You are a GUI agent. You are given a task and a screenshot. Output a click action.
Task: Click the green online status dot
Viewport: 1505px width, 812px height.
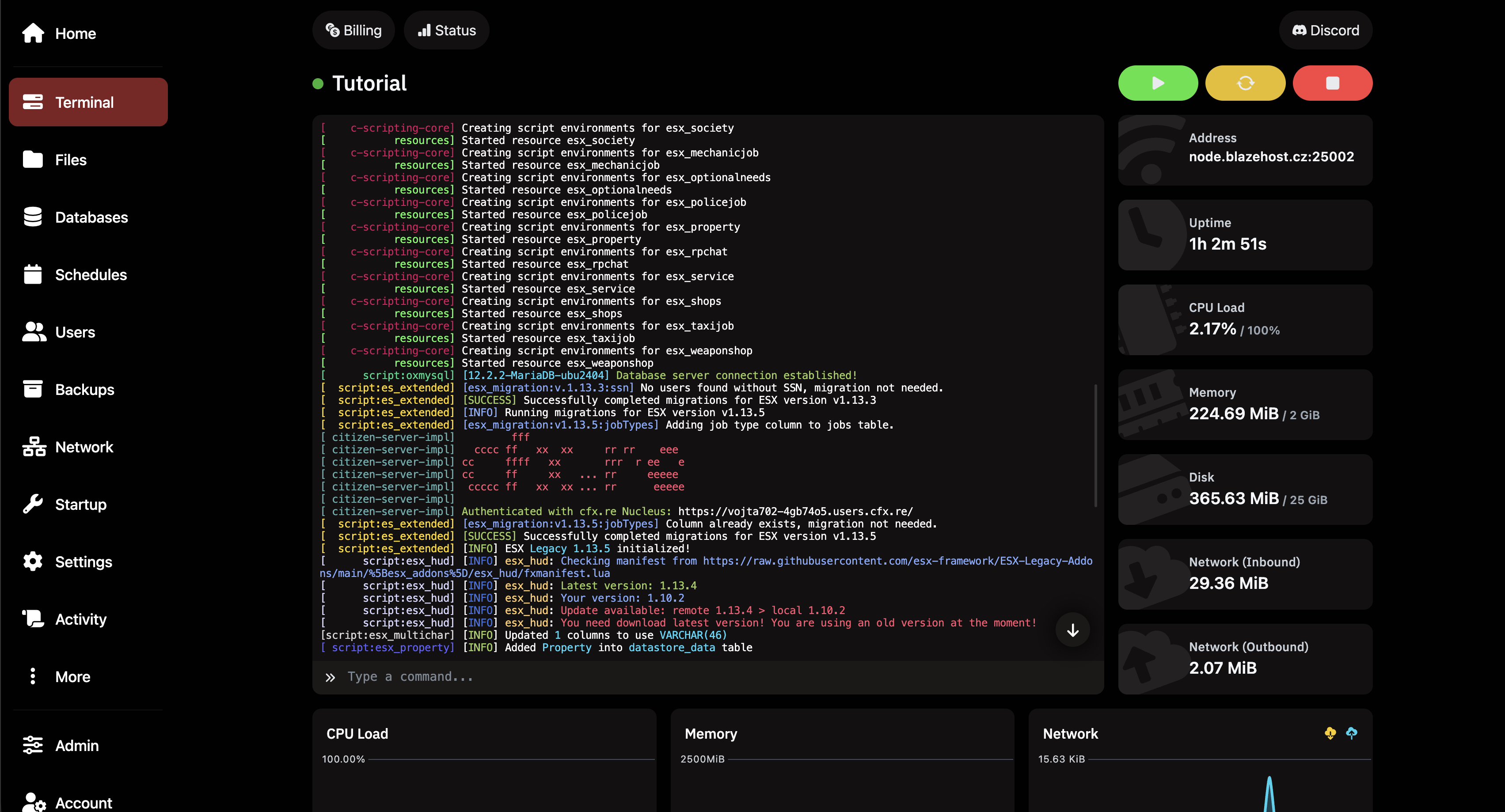[318, 83]
